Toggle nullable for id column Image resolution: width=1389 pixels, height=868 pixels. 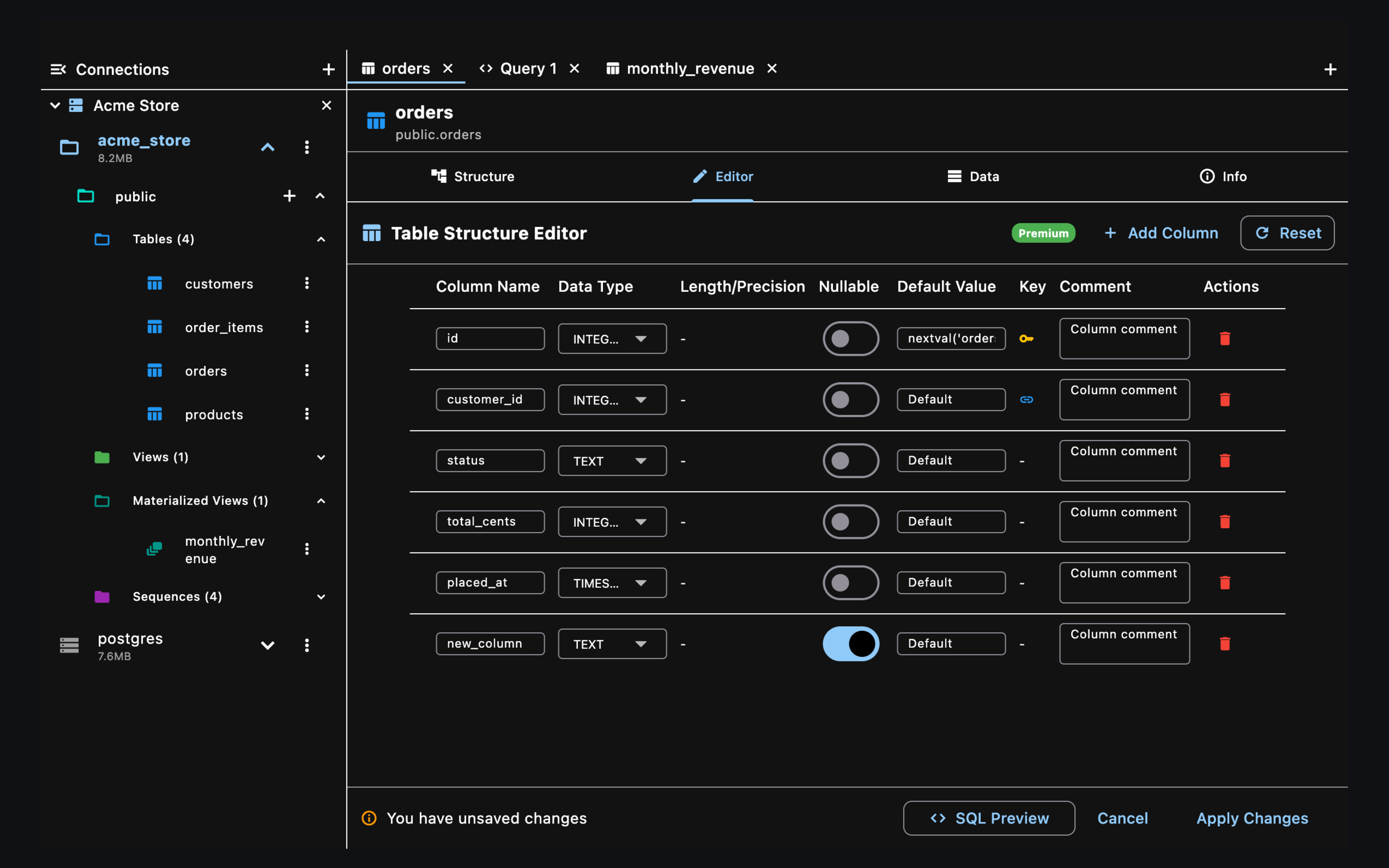(851, 339)
